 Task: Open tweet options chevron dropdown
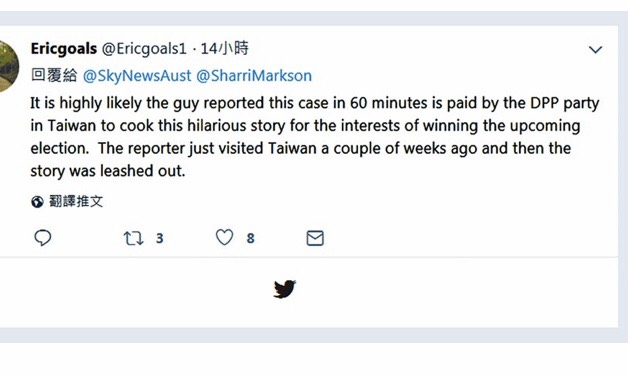pos(596,50)
